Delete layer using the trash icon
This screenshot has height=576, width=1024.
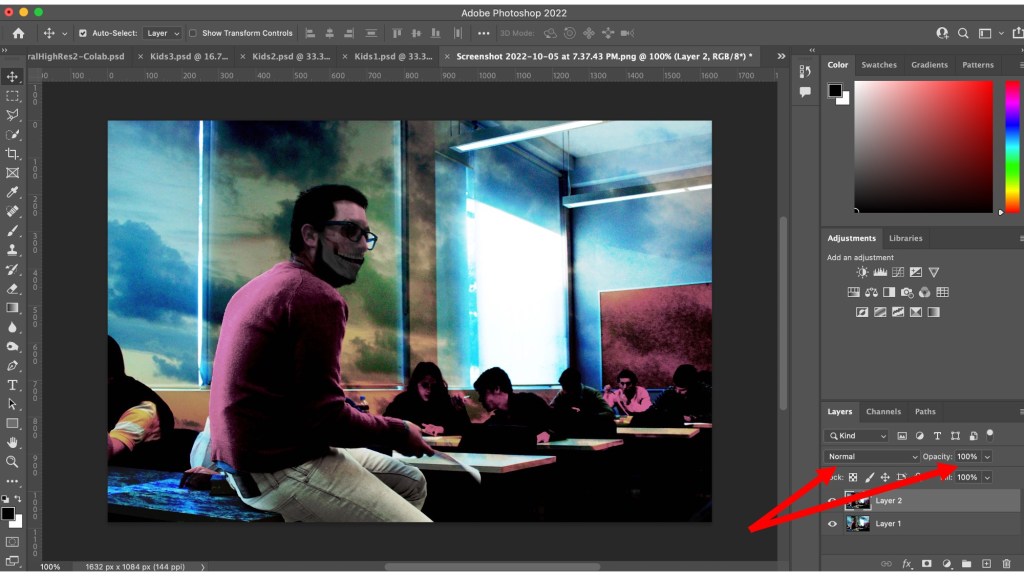coord(1006,564)
